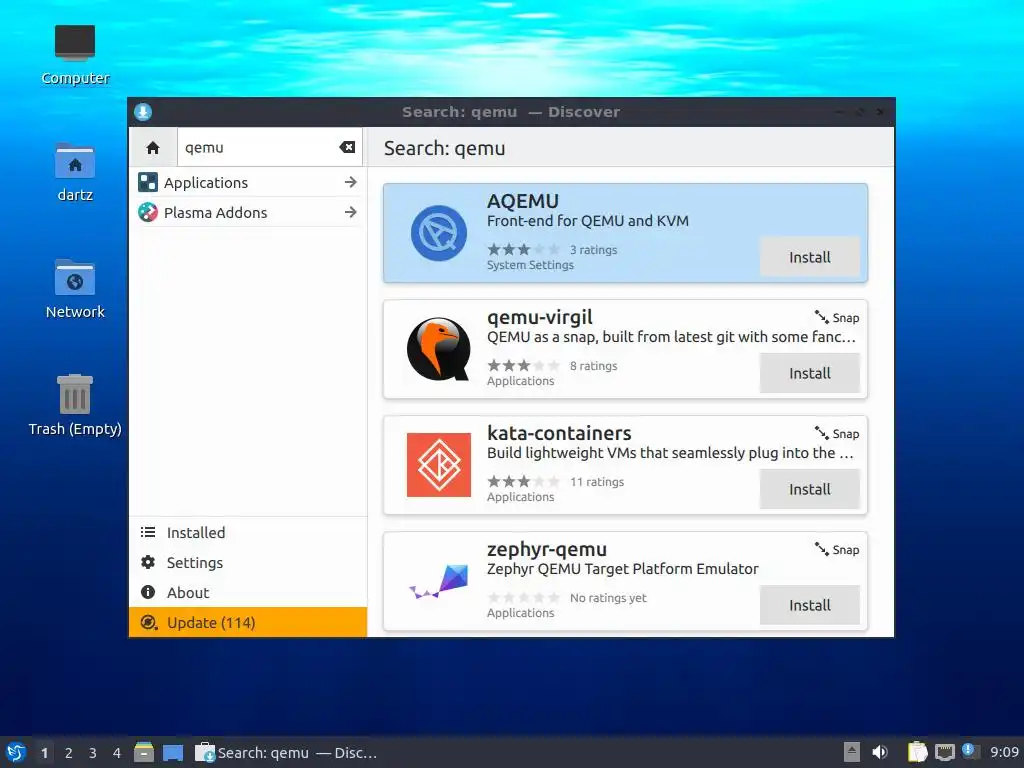Click Snap source icon on qemu-virgil
The width and height of the screenshot is (1024, 768).
coord(822,317)
